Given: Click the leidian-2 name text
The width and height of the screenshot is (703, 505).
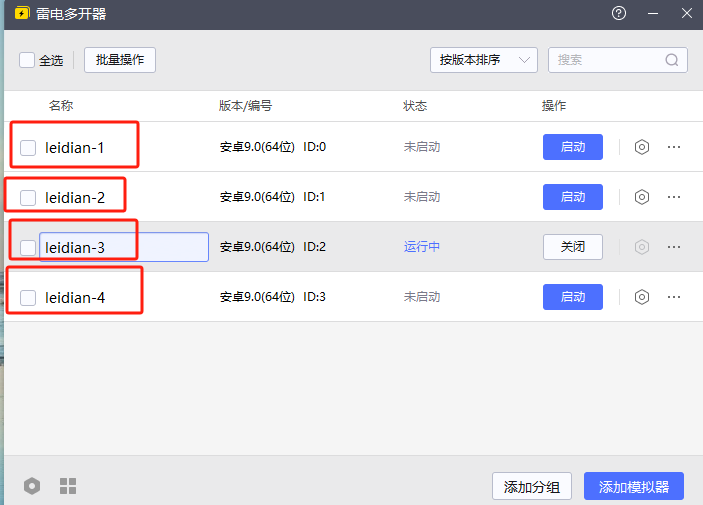Looking at the screenshot, I should click(x=75, y=198).
